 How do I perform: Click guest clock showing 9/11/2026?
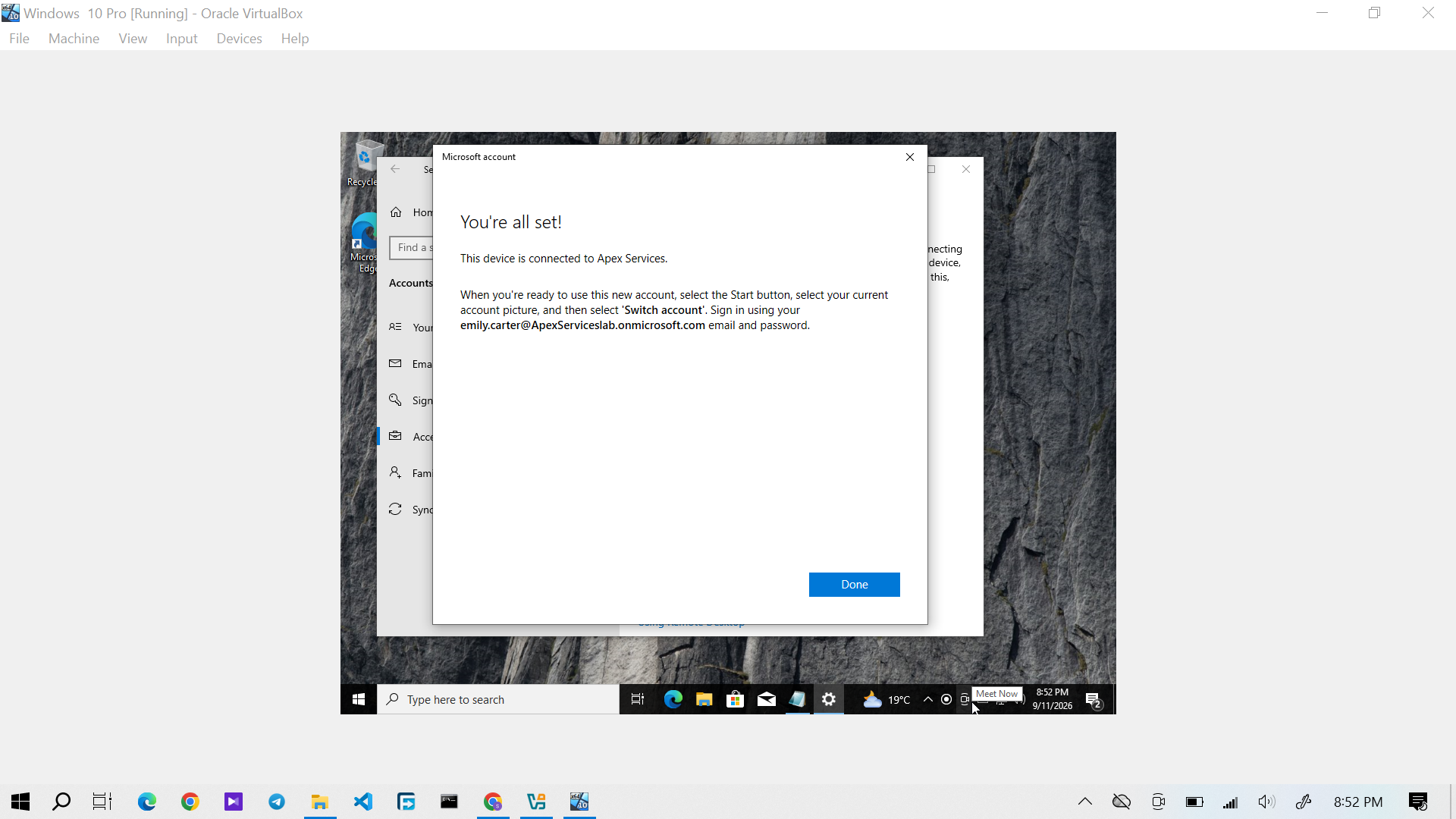(1053, 699)
